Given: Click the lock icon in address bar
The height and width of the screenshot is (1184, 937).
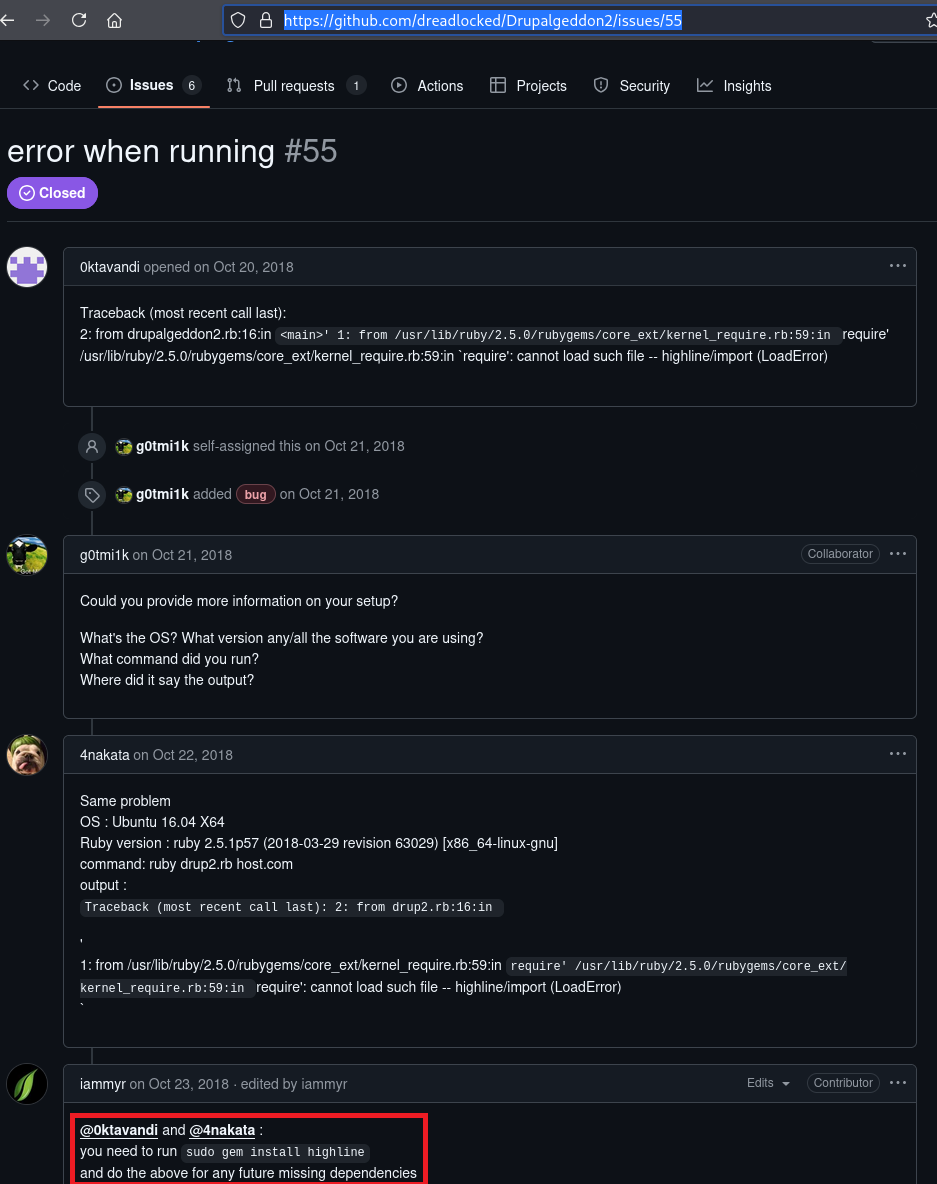Looking at the screenshot, I should click(265, 20).
